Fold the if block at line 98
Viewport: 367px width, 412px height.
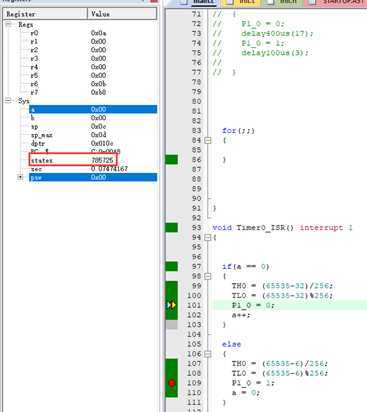pos(208,276)
